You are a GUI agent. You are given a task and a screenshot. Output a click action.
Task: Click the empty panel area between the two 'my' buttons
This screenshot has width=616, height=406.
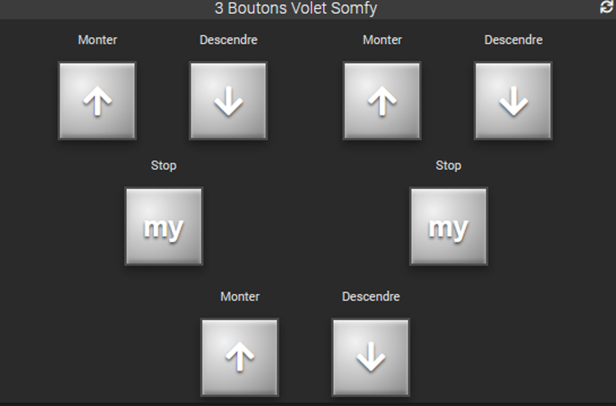[305, 227]
